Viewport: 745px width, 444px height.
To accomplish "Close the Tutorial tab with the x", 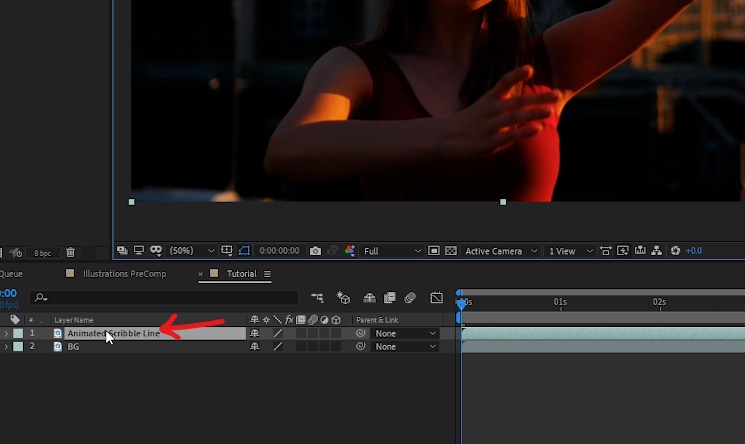I will click(x=200, y=274).
